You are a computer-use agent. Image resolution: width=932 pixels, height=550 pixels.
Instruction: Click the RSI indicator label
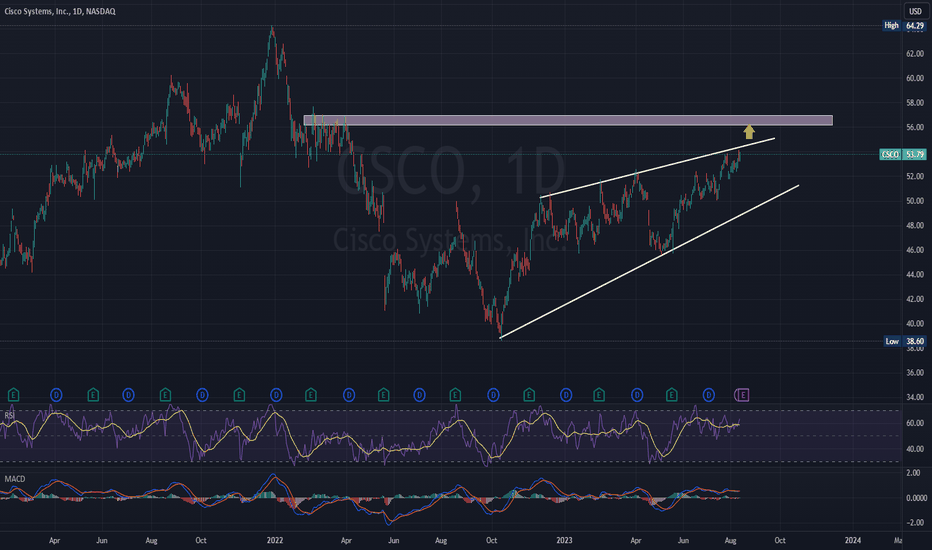pos(10,415)
